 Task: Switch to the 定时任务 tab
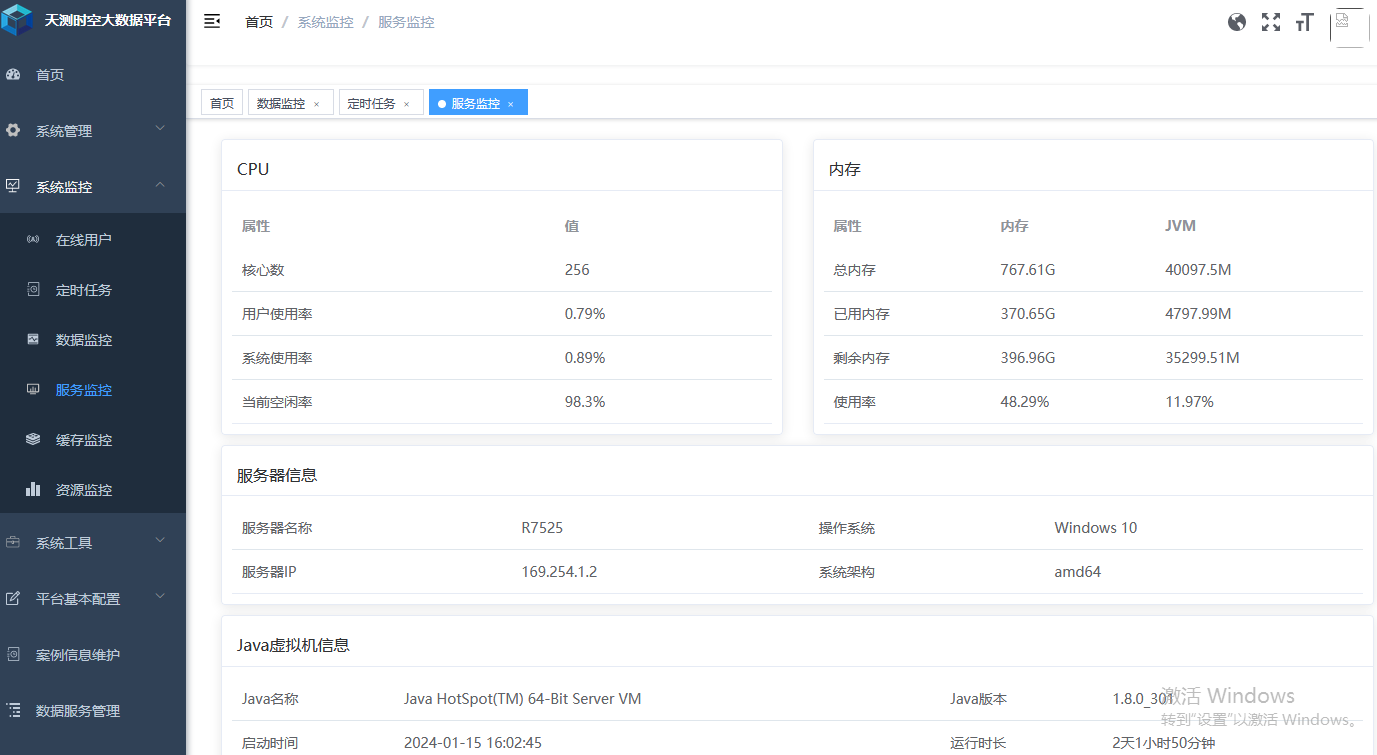pos(372,103)
